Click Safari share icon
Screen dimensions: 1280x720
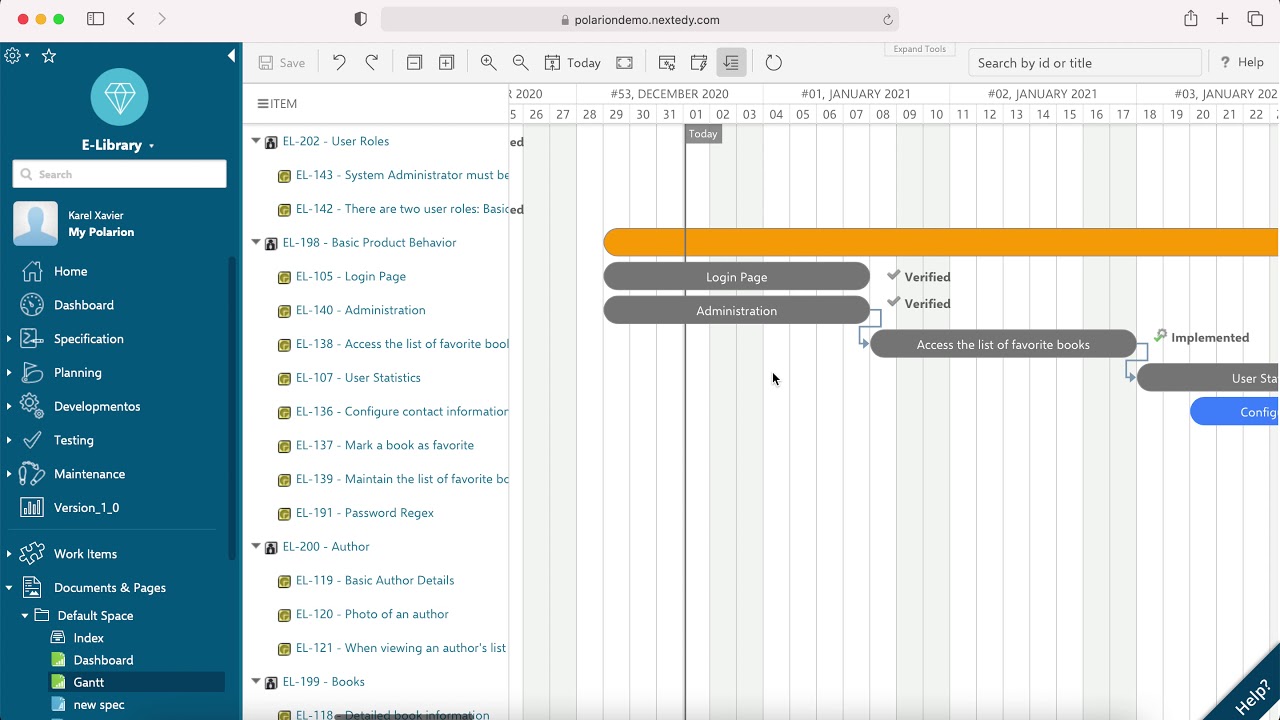point(1190,19)
